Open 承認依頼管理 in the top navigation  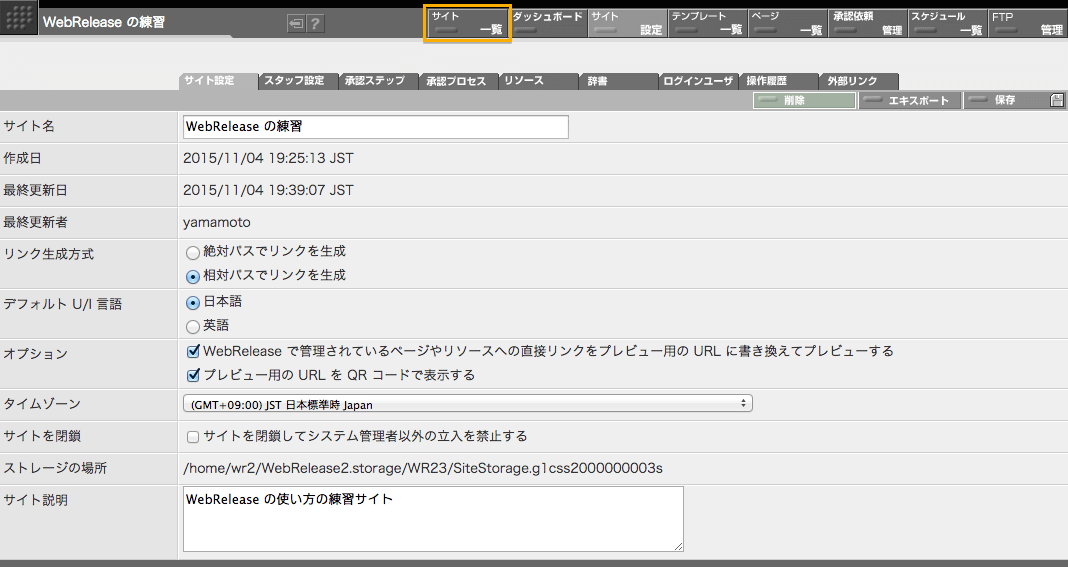[867, 23]
